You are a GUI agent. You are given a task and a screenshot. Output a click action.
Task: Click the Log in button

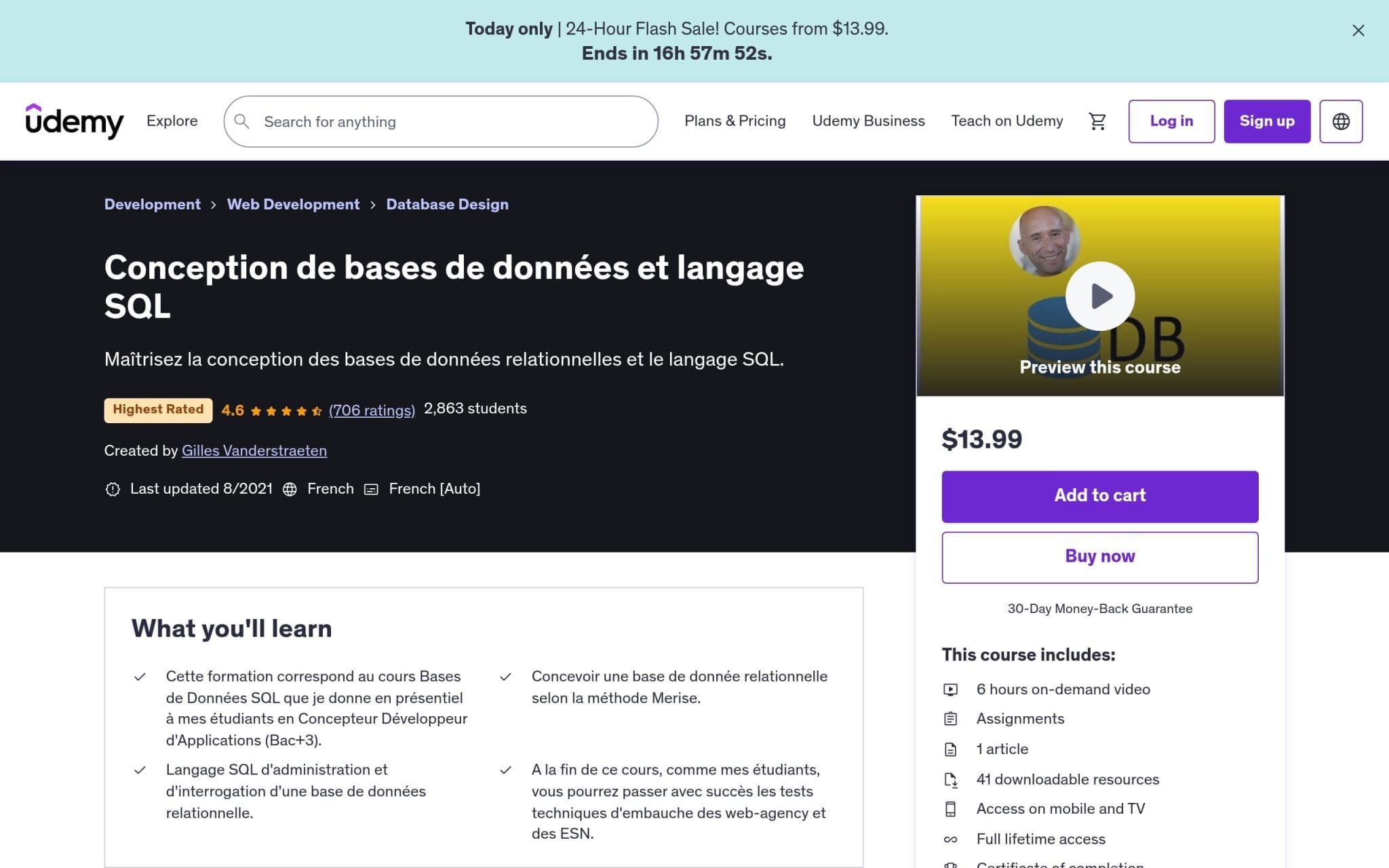click(x=1171, y=121)
